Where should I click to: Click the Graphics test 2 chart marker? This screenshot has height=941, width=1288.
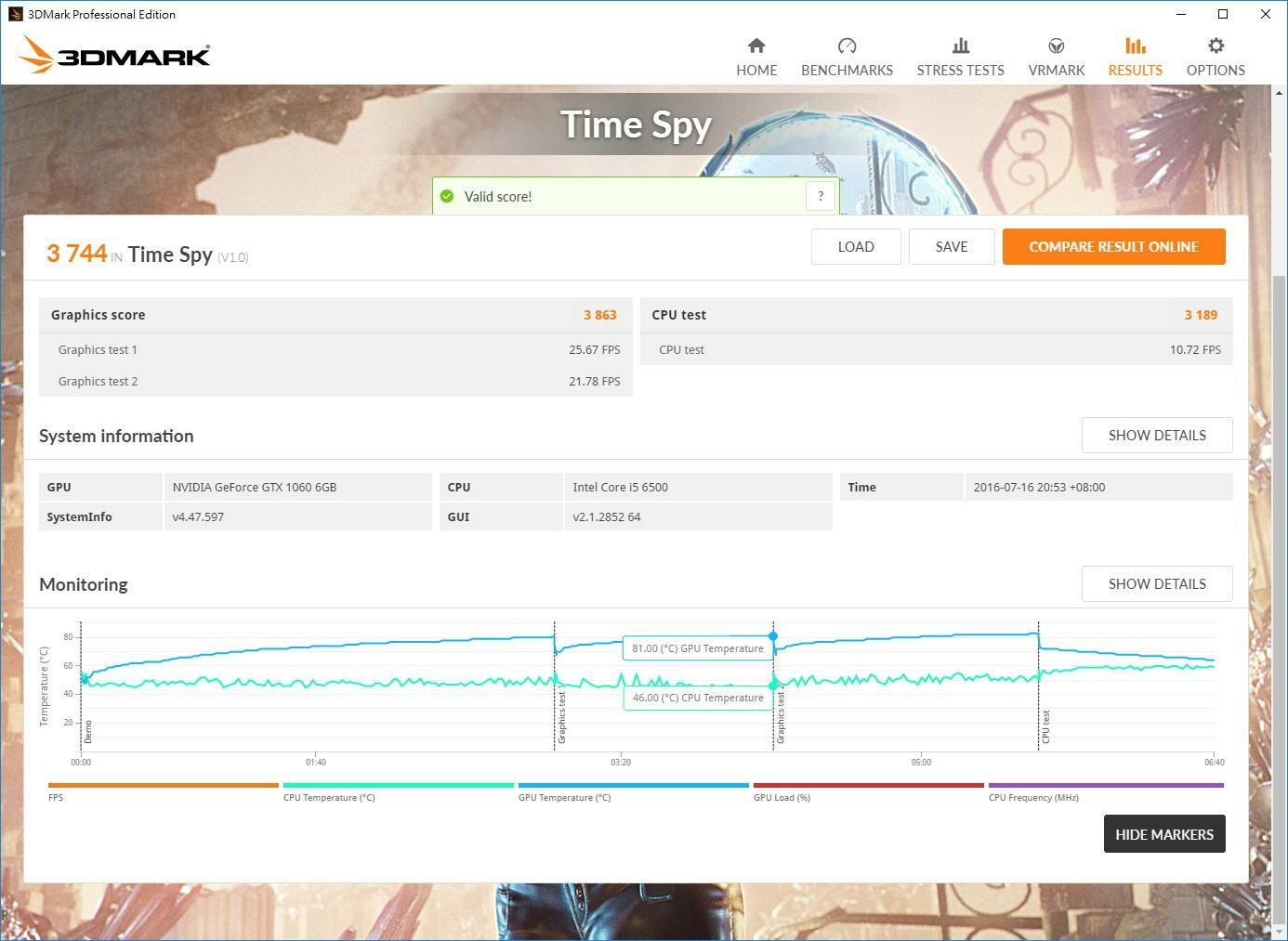781,718
